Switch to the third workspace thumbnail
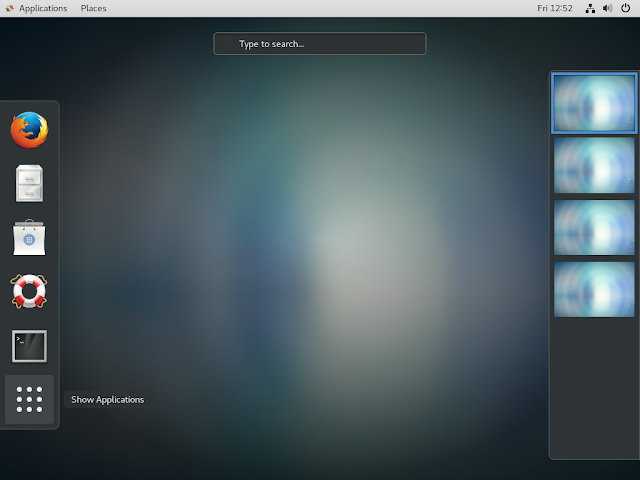This screenshot has height=480, width=640. (594, 227)
